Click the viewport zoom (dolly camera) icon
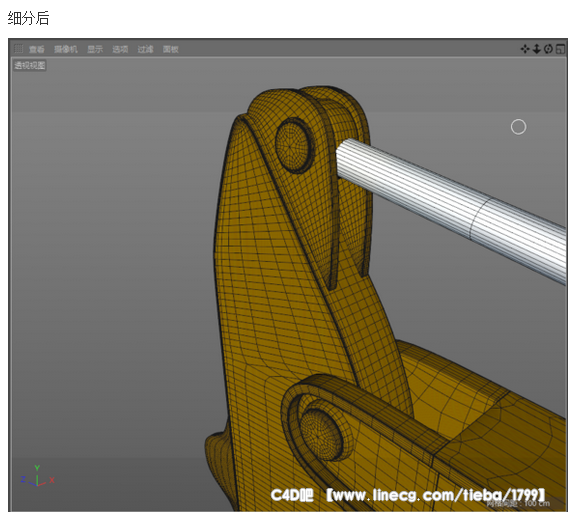This screenshot has height=512, width=571. [x=536, y=49]
